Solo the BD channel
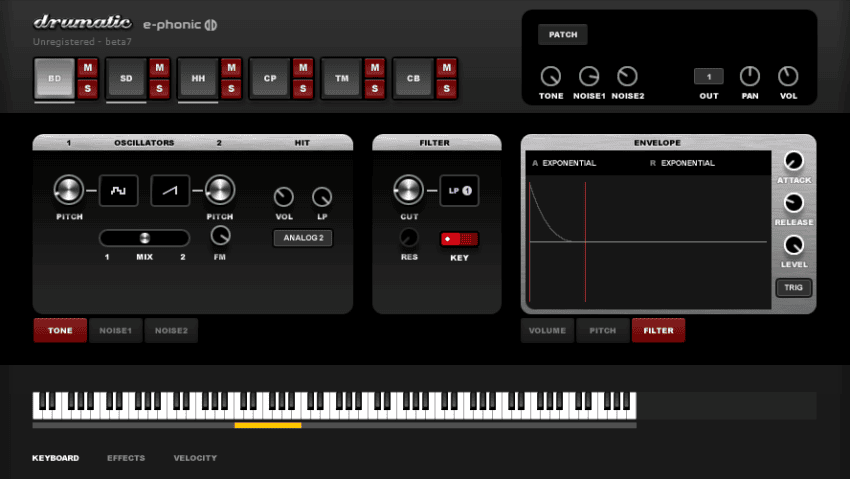Image resolution: width=850 pixels, height=479 pixels. 88,88
